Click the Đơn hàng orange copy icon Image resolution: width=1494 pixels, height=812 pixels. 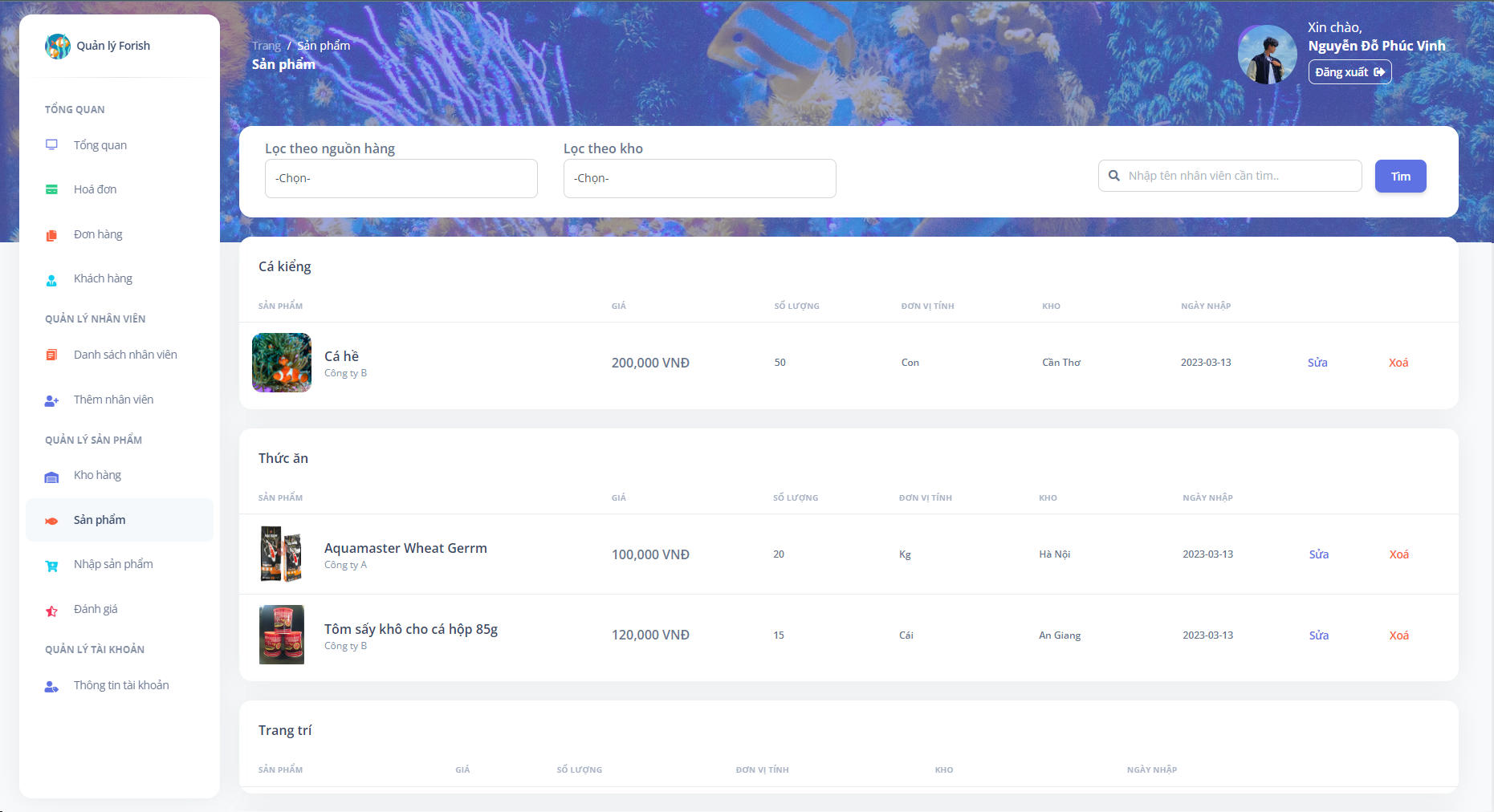pyautogui.click(x=51, y=235)
